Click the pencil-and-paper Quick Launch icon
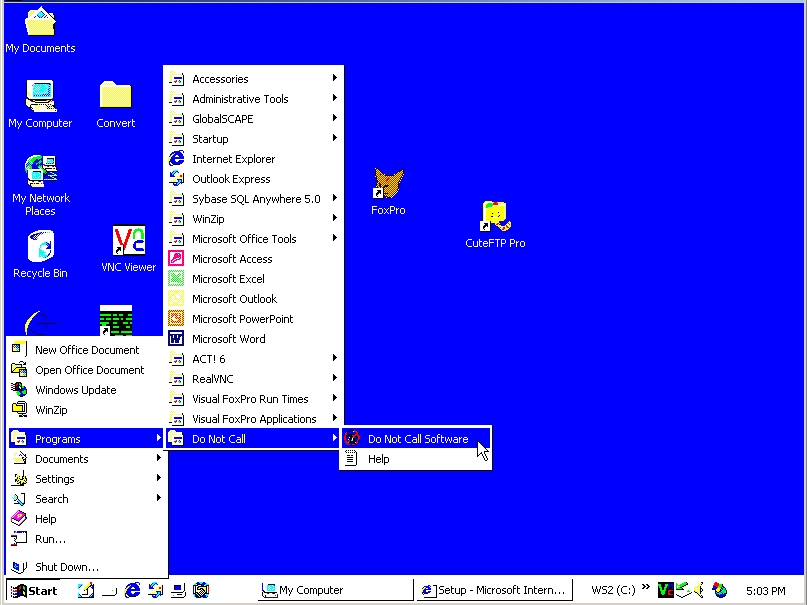The width and height of the screenshot is (807, 605). 86,590
